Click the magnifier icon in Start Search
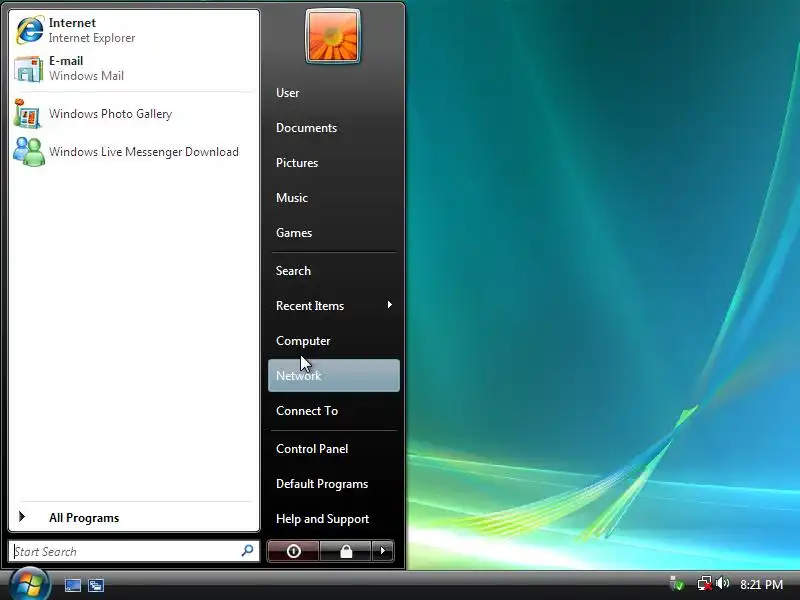The image size is (800, 600). tap(247, 550)
